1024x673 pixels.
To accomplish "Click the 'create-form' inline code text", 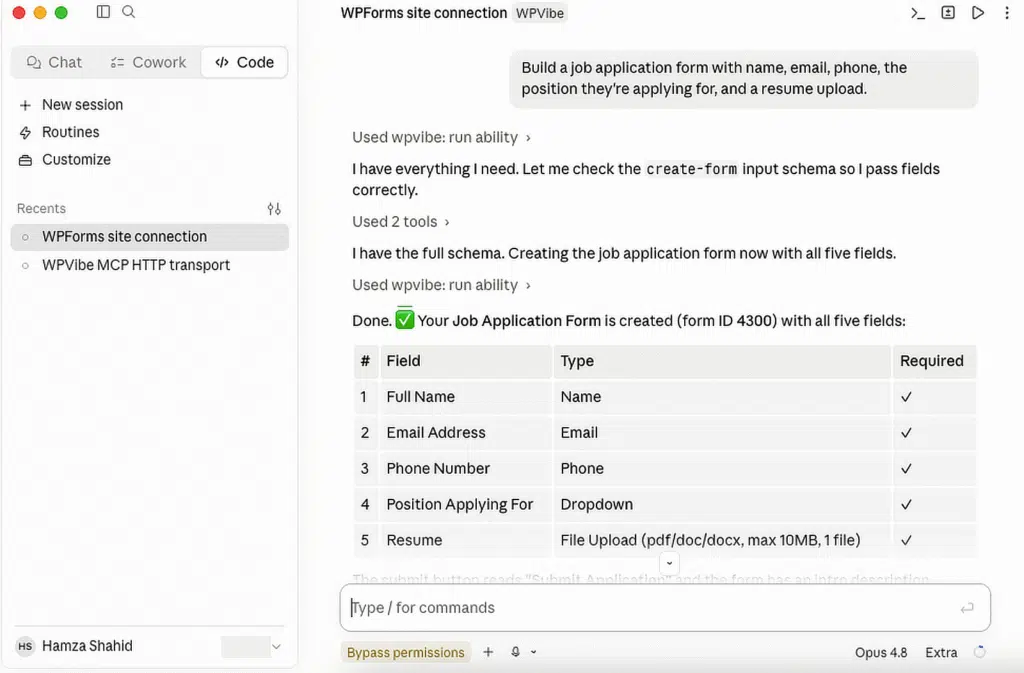I will click(692, 169).
